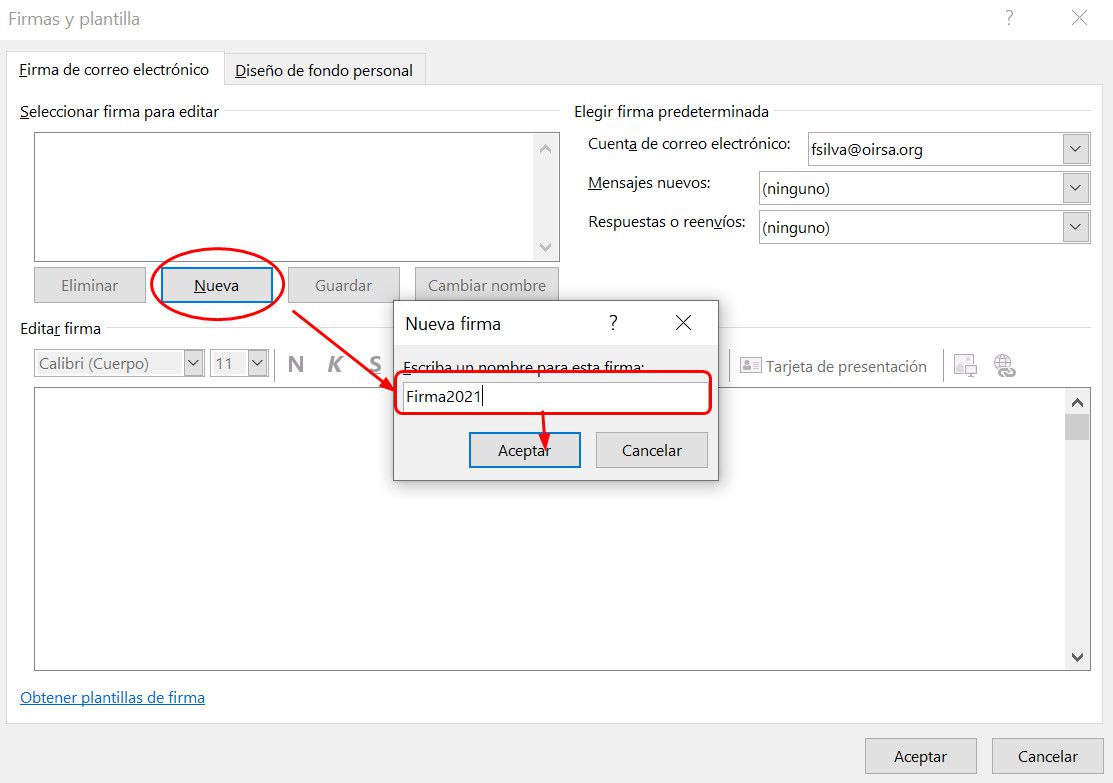The width and height of the screenshot is (1113, 783).
Task: Click the help icon in the main title bar
Action: pos(1009,18)
